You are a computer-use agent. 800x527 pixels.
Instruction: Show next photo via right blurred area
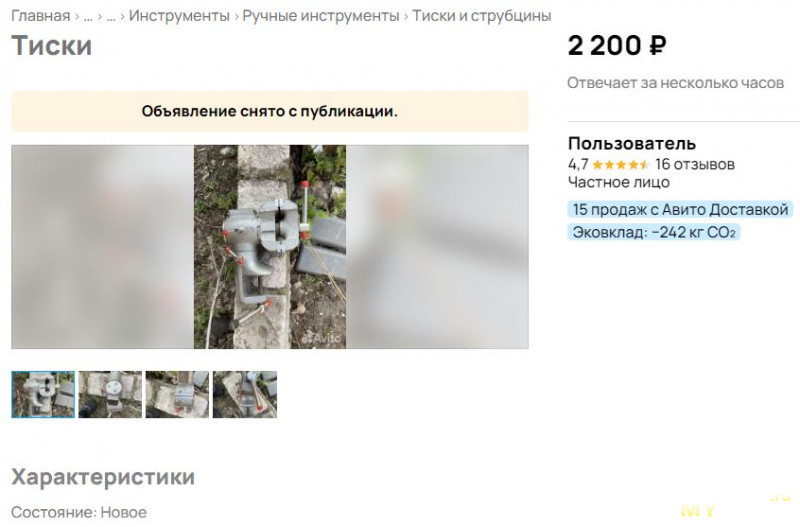coord(437,247)
